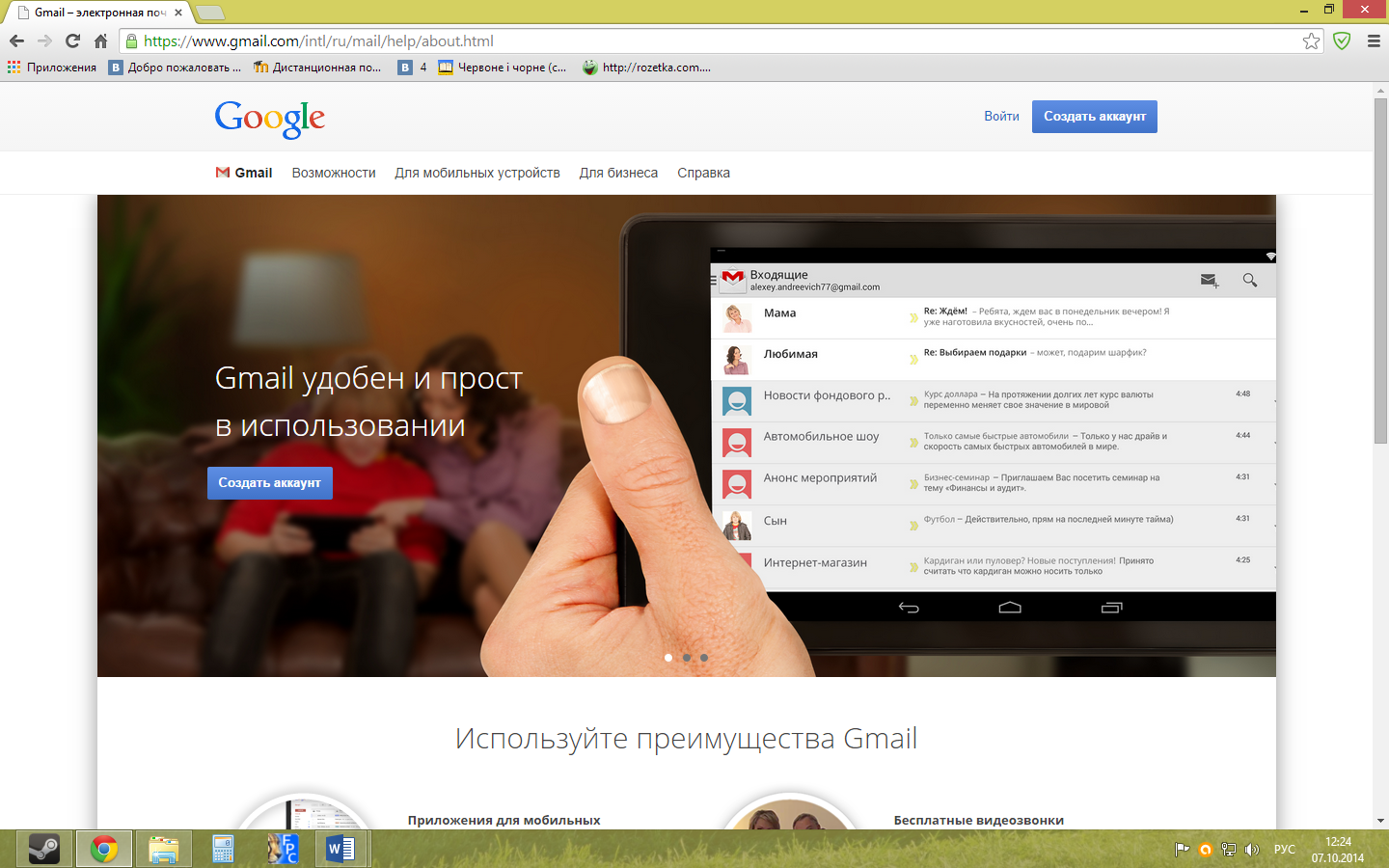
Task: Click the Войти sign-in link
Action: [1001, 116]
